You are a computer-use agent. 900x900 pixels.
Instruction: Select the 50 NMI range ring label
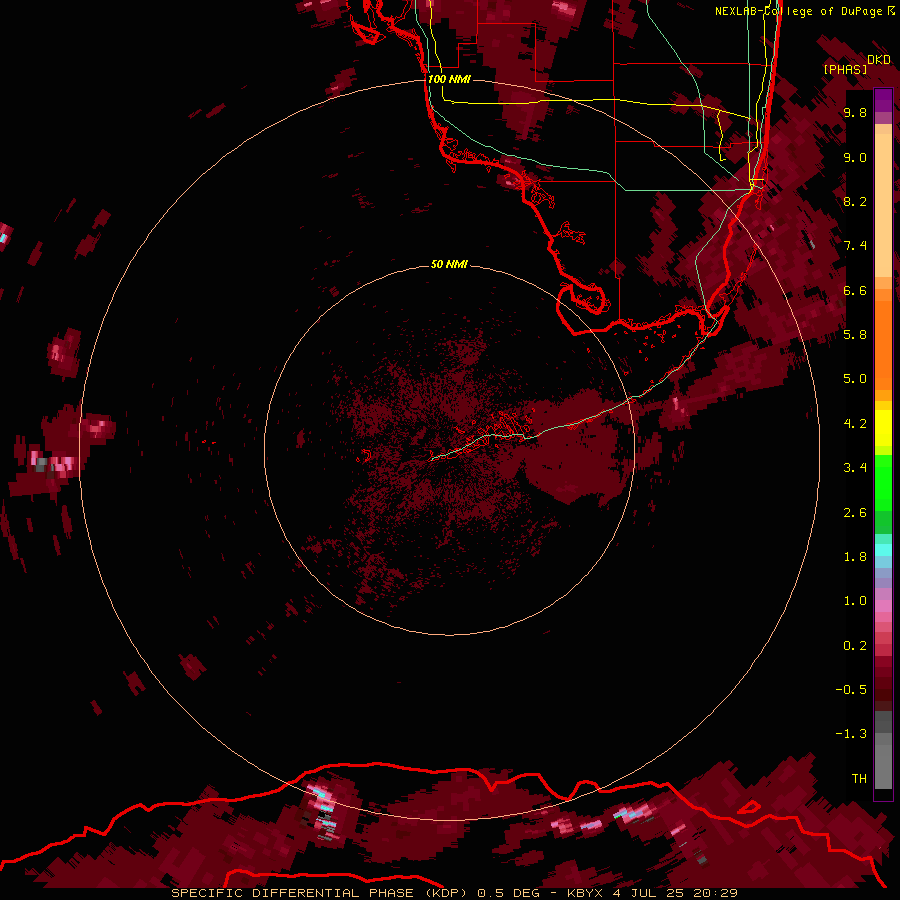[x=449, y=265]
